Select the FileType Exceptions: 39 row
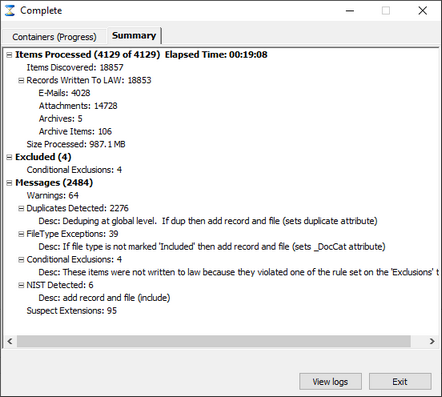Viewport: 442px width, 397px height. [x=72, y=234]
